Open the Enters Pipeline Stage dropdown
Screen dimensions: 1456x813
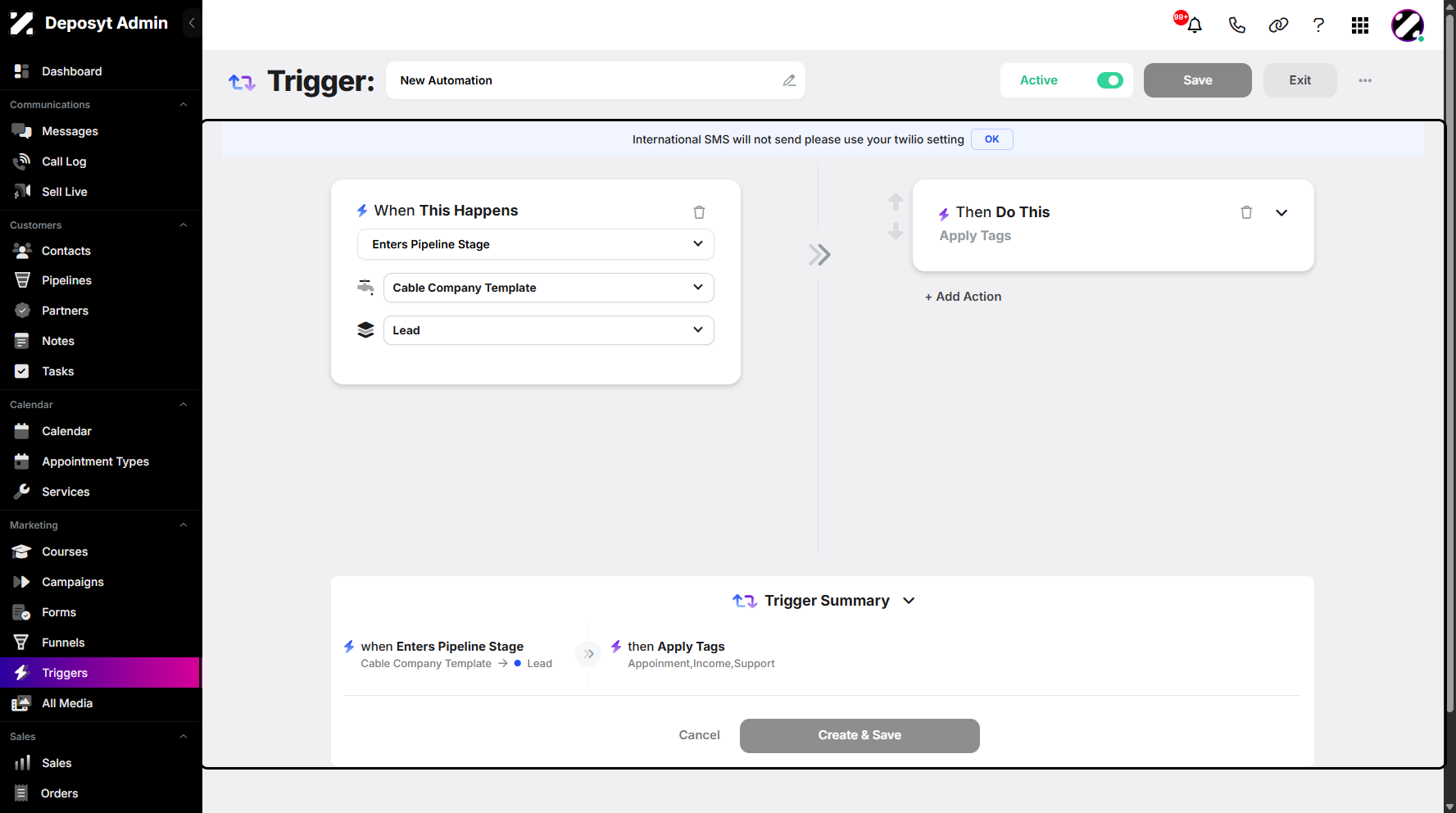[536, 244]
